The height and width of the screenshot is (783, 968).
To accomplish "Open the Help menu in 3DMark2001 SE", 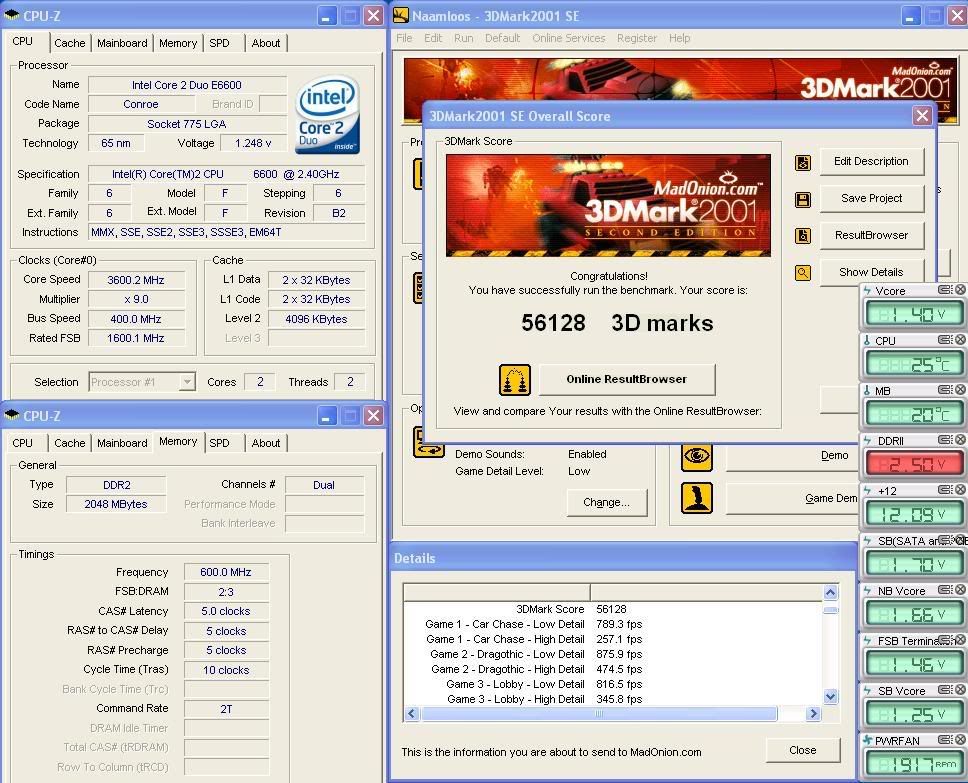I will [x=679, y=38].
